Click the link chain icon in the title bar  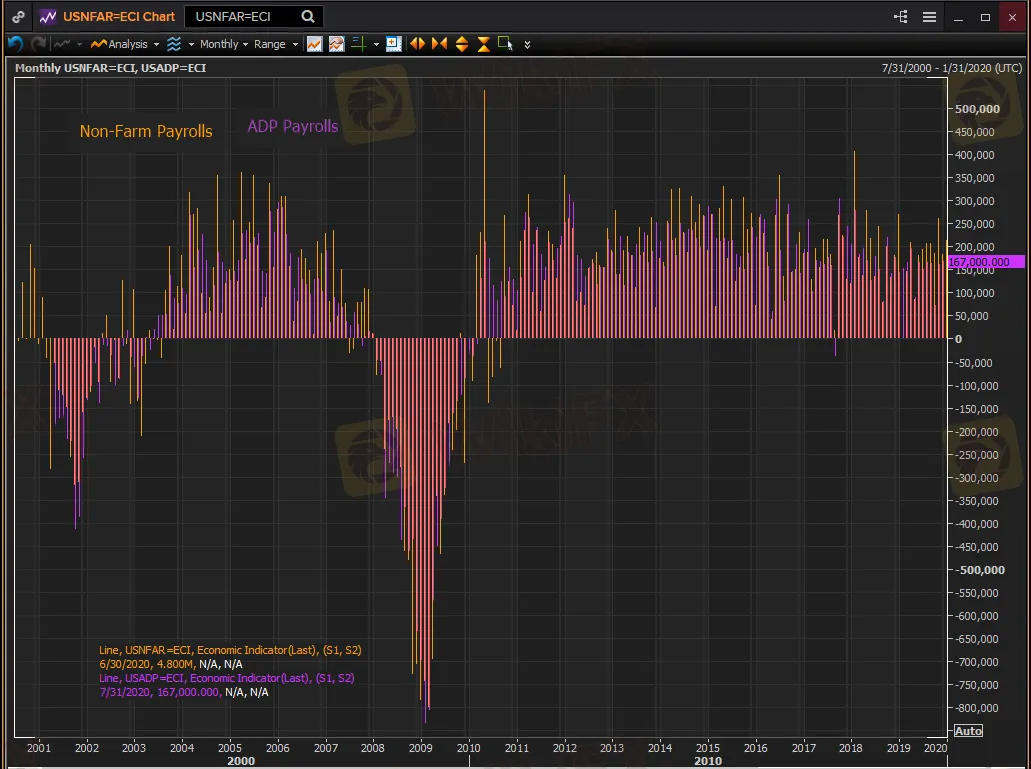tap(18, 17)
